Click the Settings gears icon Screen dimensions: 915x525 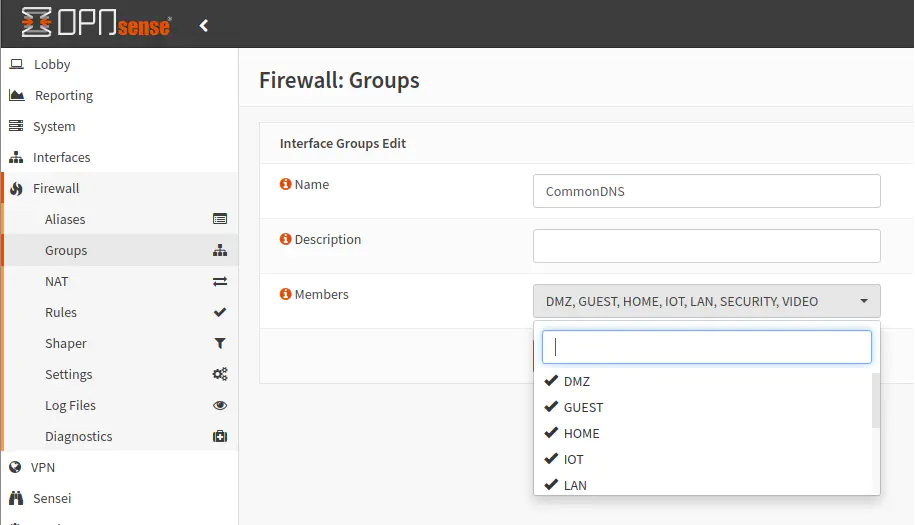coord(220,374)
